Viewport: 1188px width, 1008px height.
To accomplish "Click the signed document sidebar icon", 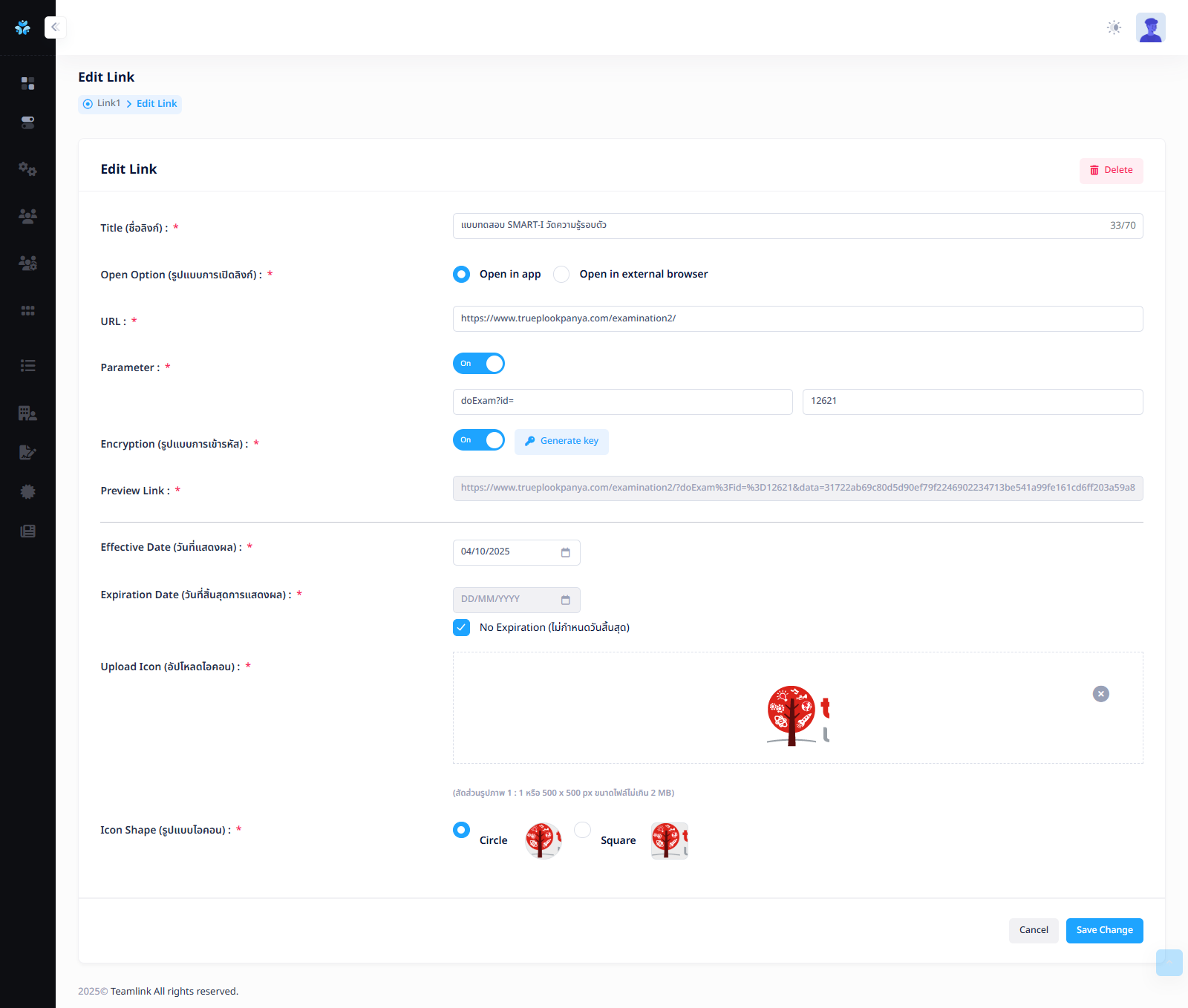I will tap(27, 452).
